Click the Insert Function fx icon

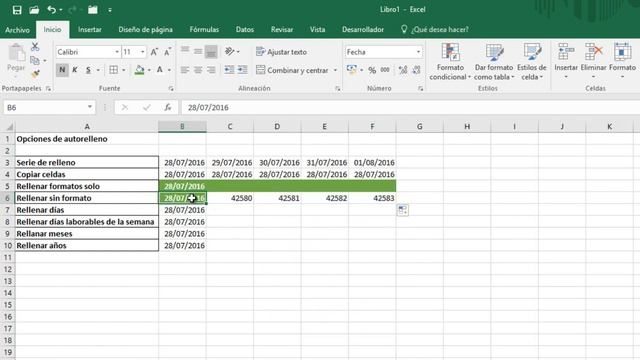coord(167,107)
